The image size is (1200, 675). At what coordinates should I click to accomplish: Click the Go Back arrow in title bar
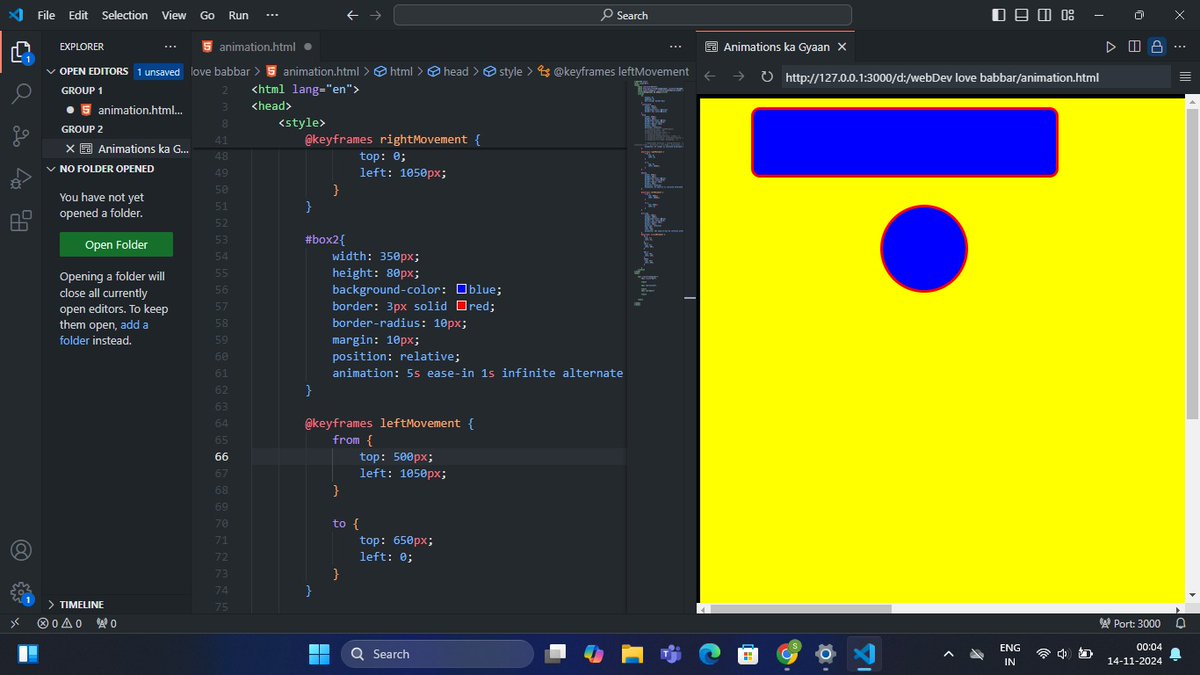pyautogui.click(x=352, y=15)
